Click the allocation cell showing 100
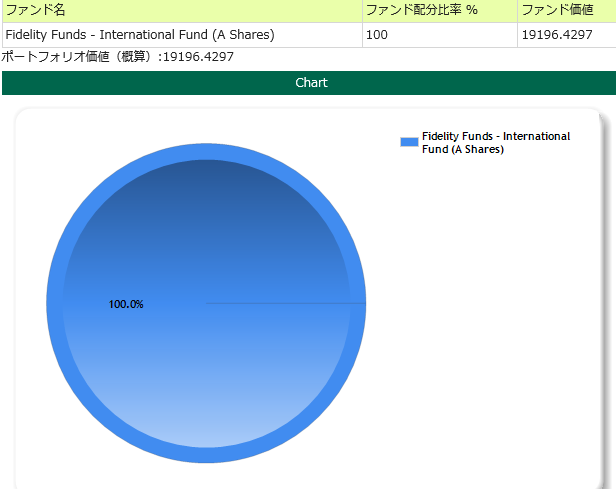This screenshot has height=489, width=616. [x=377, y=35]
